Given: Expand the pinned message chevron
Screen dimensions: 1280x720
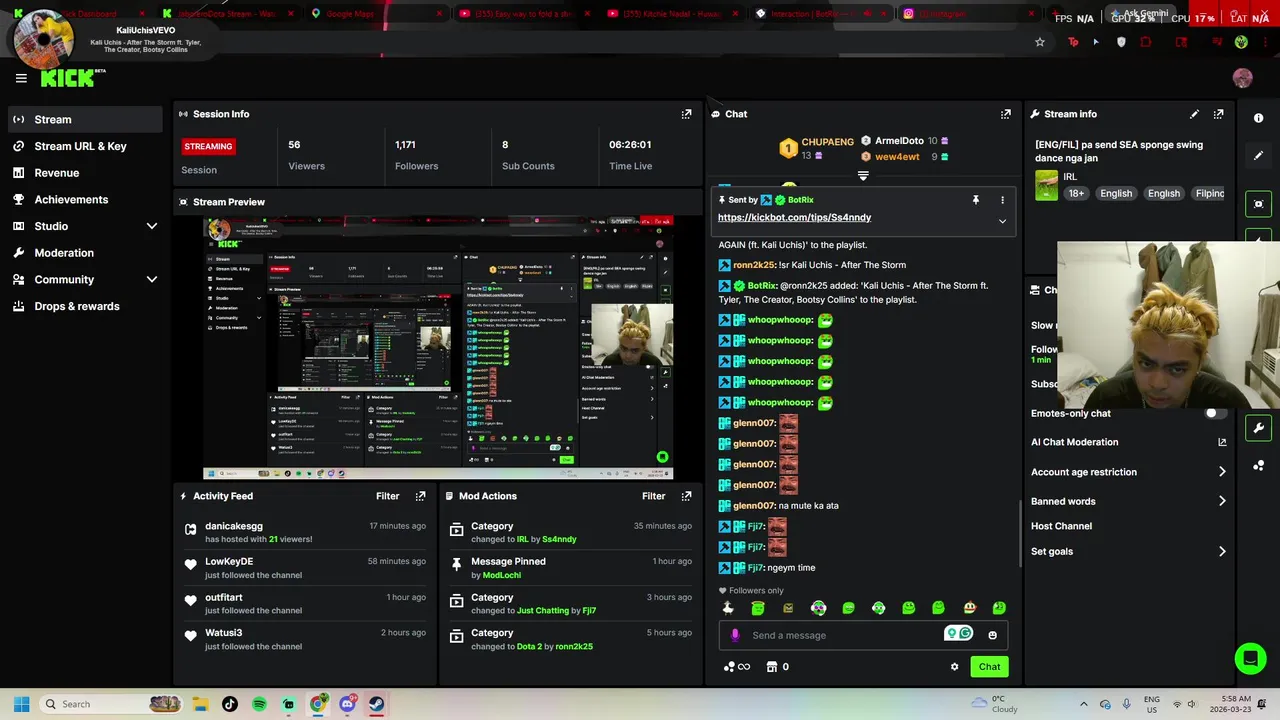Looking at the screenshot, I should [1002, 221].
